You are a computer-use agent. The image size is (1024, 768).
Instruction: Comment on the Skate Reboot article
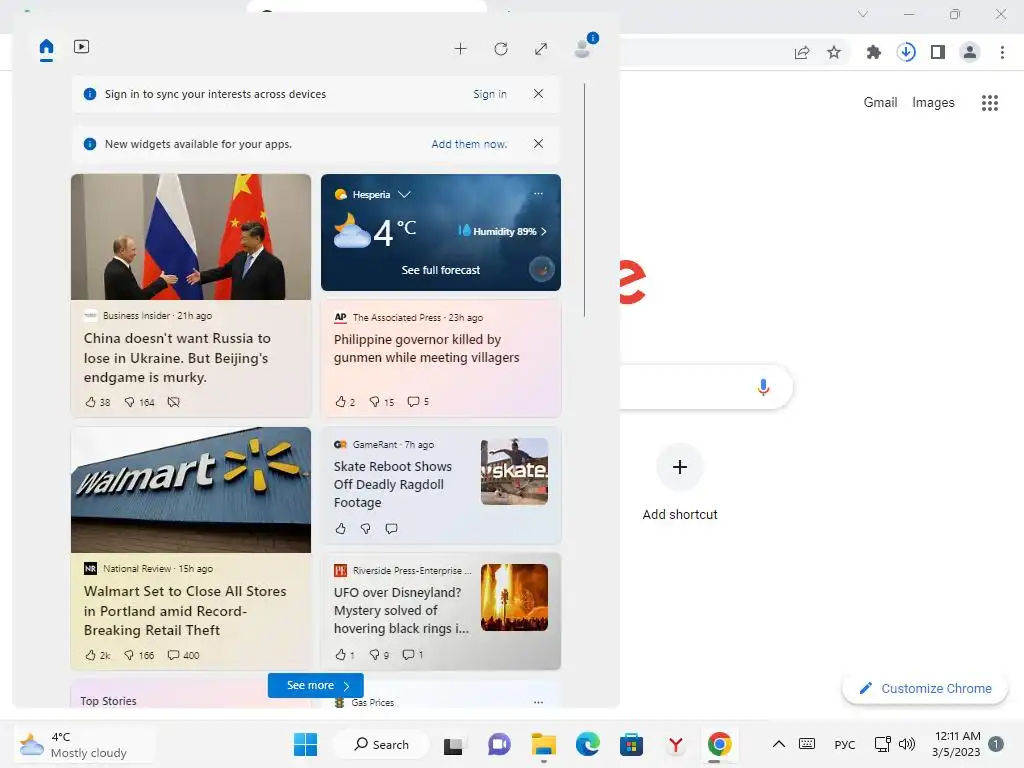click(x=391, y=528)
